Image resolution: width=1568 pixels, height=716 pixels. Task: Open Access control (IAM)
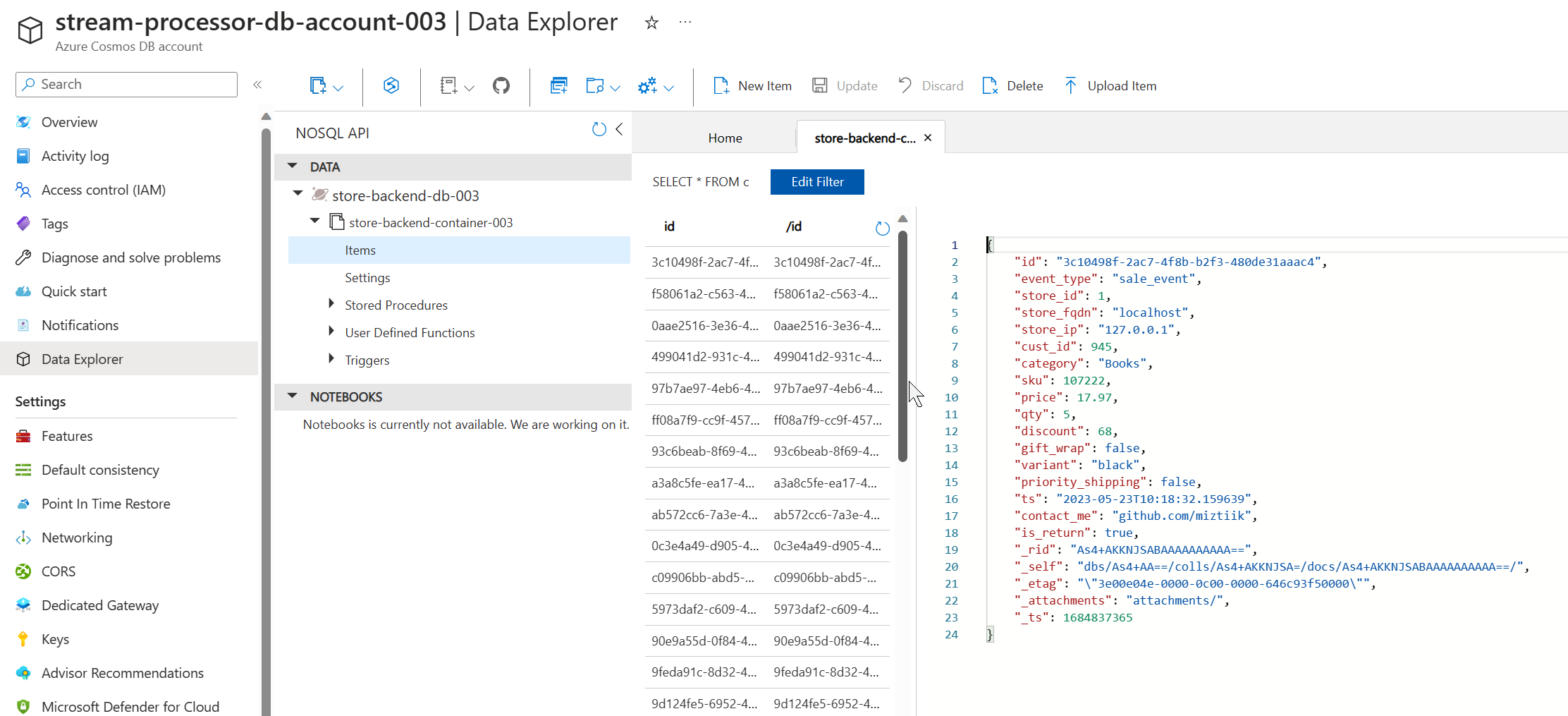103,190
